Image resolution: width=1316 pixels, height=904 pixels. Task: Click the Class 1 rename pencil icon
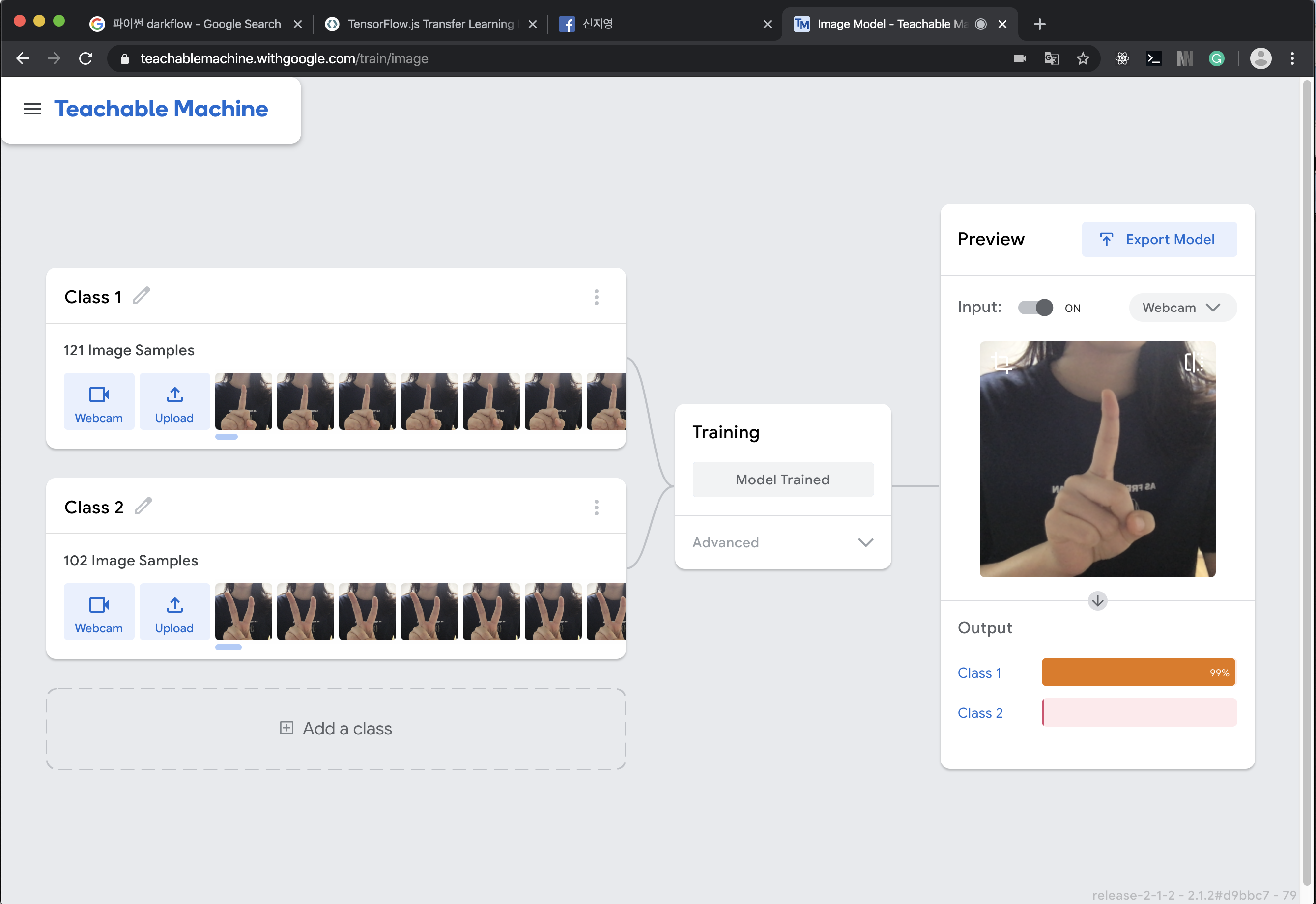pyautogui.click(x=141, y=296)
